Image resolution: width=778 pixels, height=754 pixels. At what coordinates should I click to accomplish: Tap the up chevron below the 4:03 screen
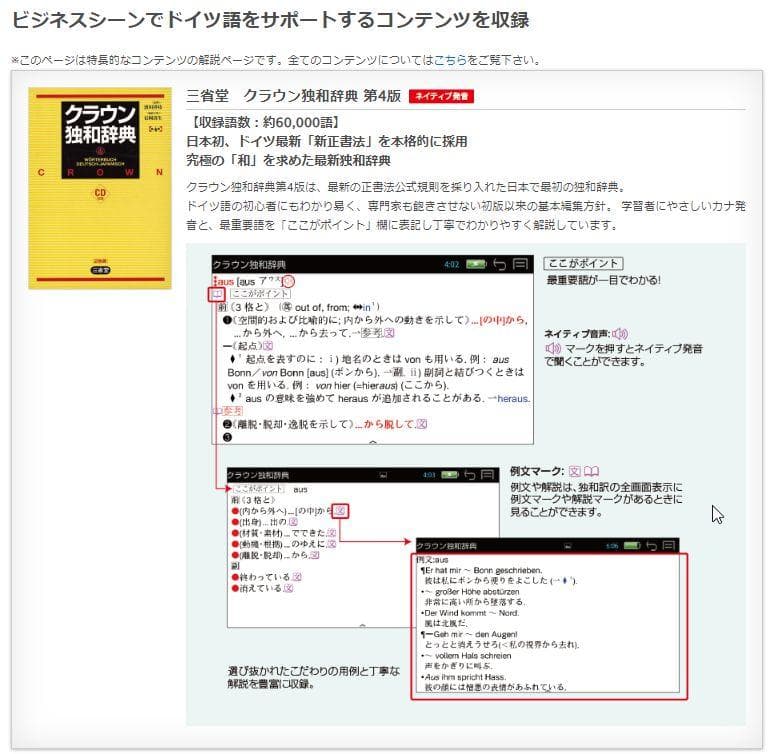[x=363, y=626]
